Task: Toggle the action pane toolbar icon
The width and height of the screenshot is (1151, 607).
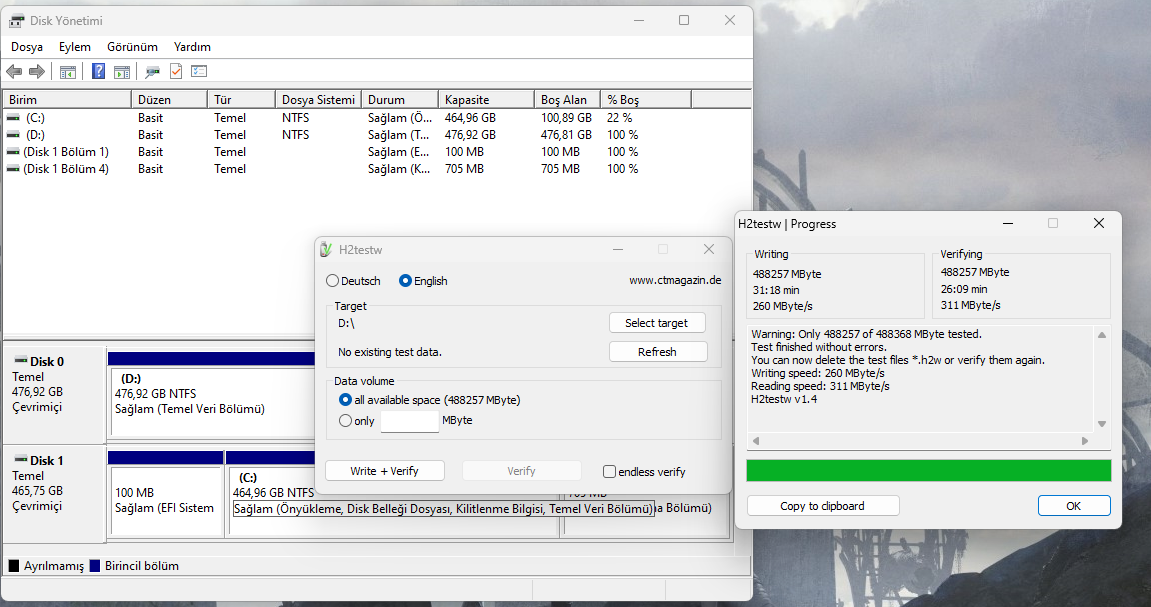Action: 122,71
